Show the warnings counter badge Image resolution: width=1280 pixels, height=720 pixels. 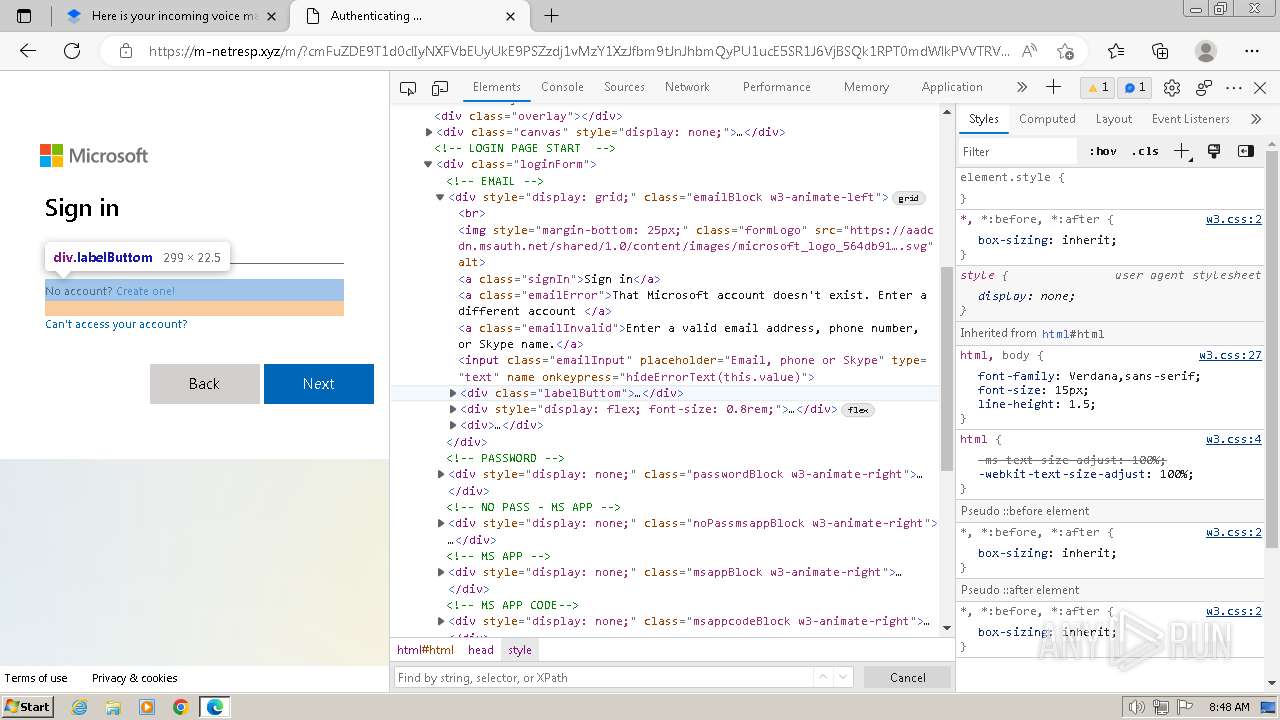click(1098, 87)
